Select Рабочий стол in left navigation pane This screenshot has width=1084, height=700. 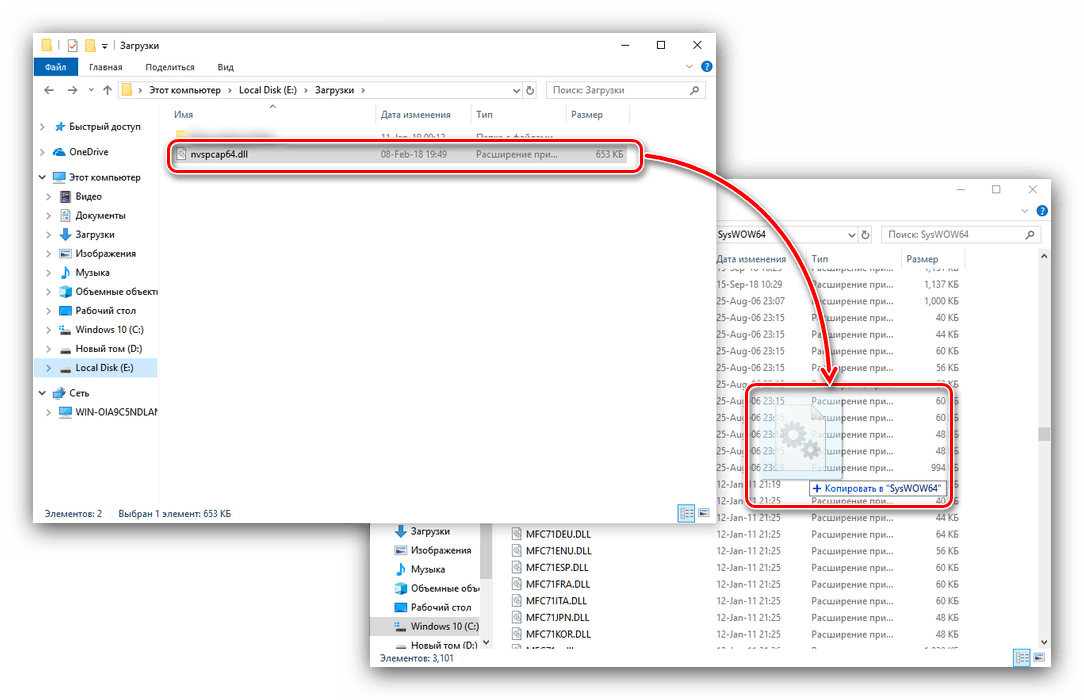point(106,311)
